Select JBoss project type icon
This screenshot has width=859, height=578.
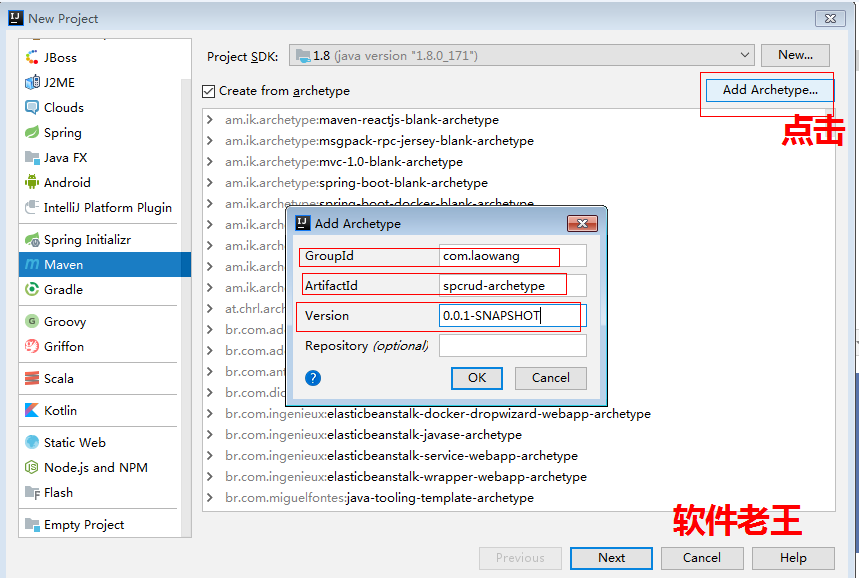32,57
